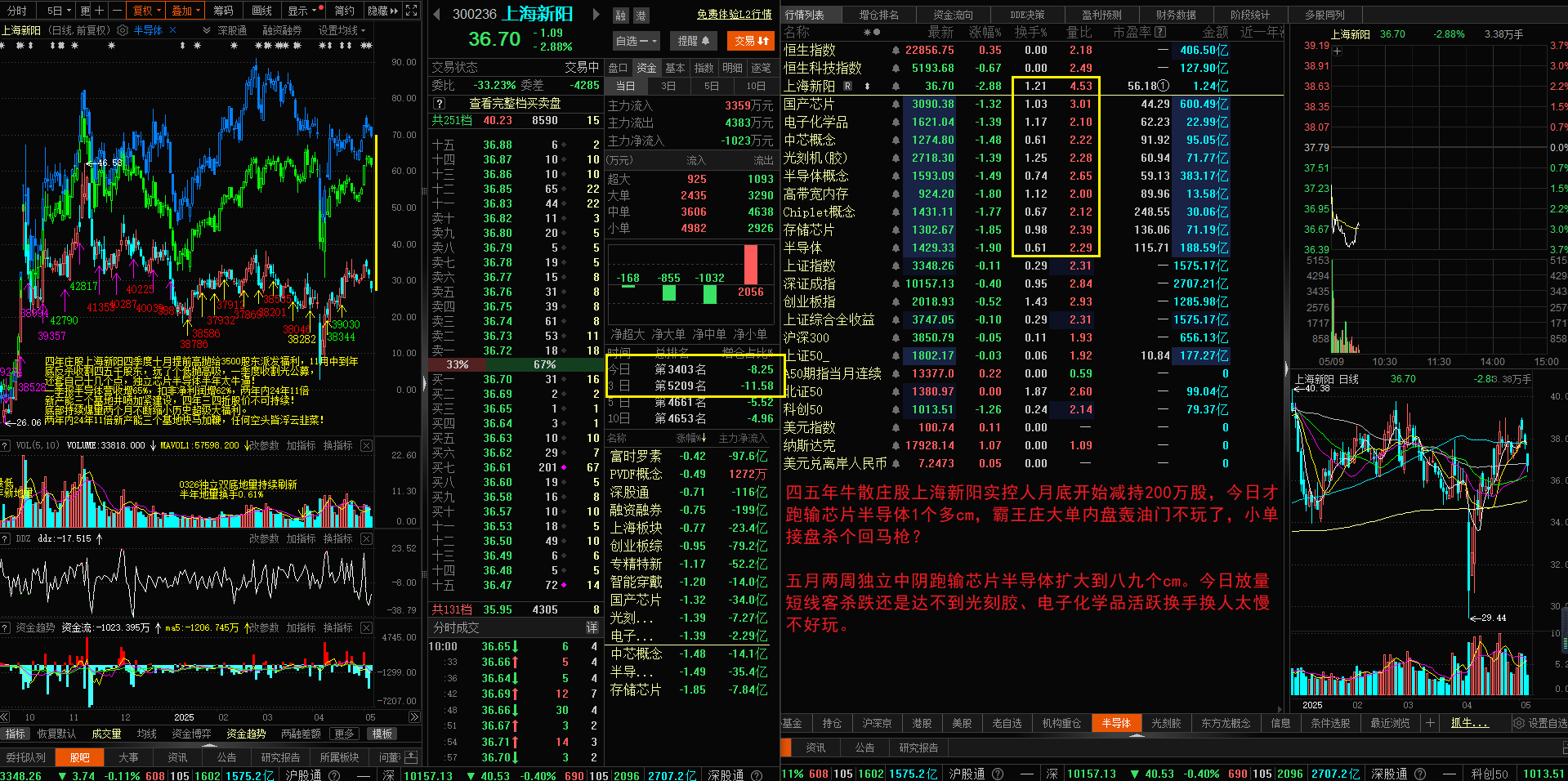Open the 资金流向 tab in quote list

click(x=954, y=14)
